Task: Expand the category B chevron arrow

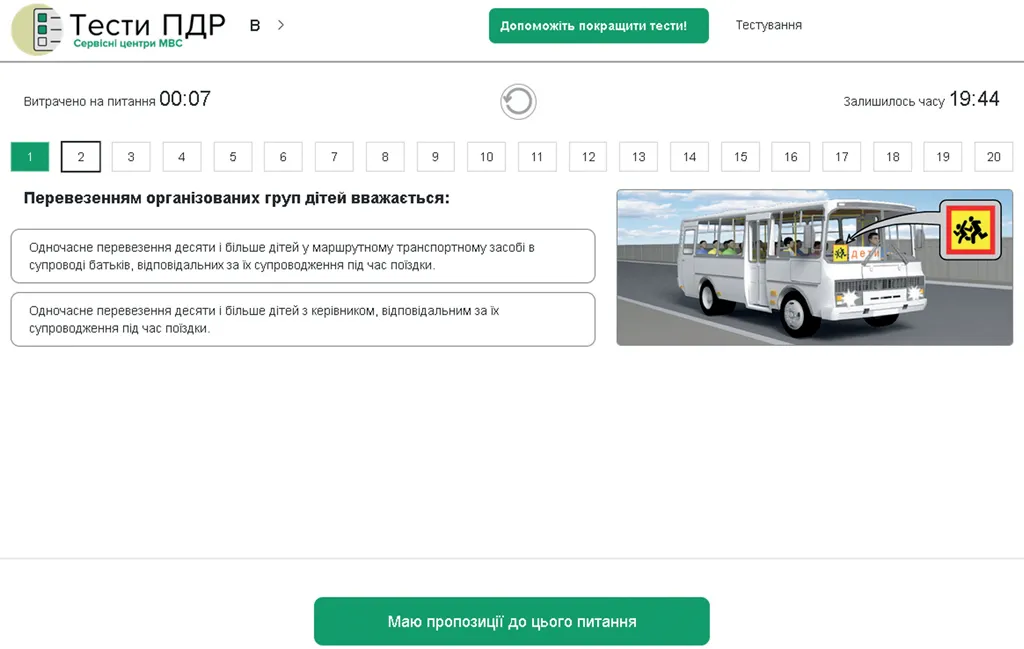Action: pos(281,25)
